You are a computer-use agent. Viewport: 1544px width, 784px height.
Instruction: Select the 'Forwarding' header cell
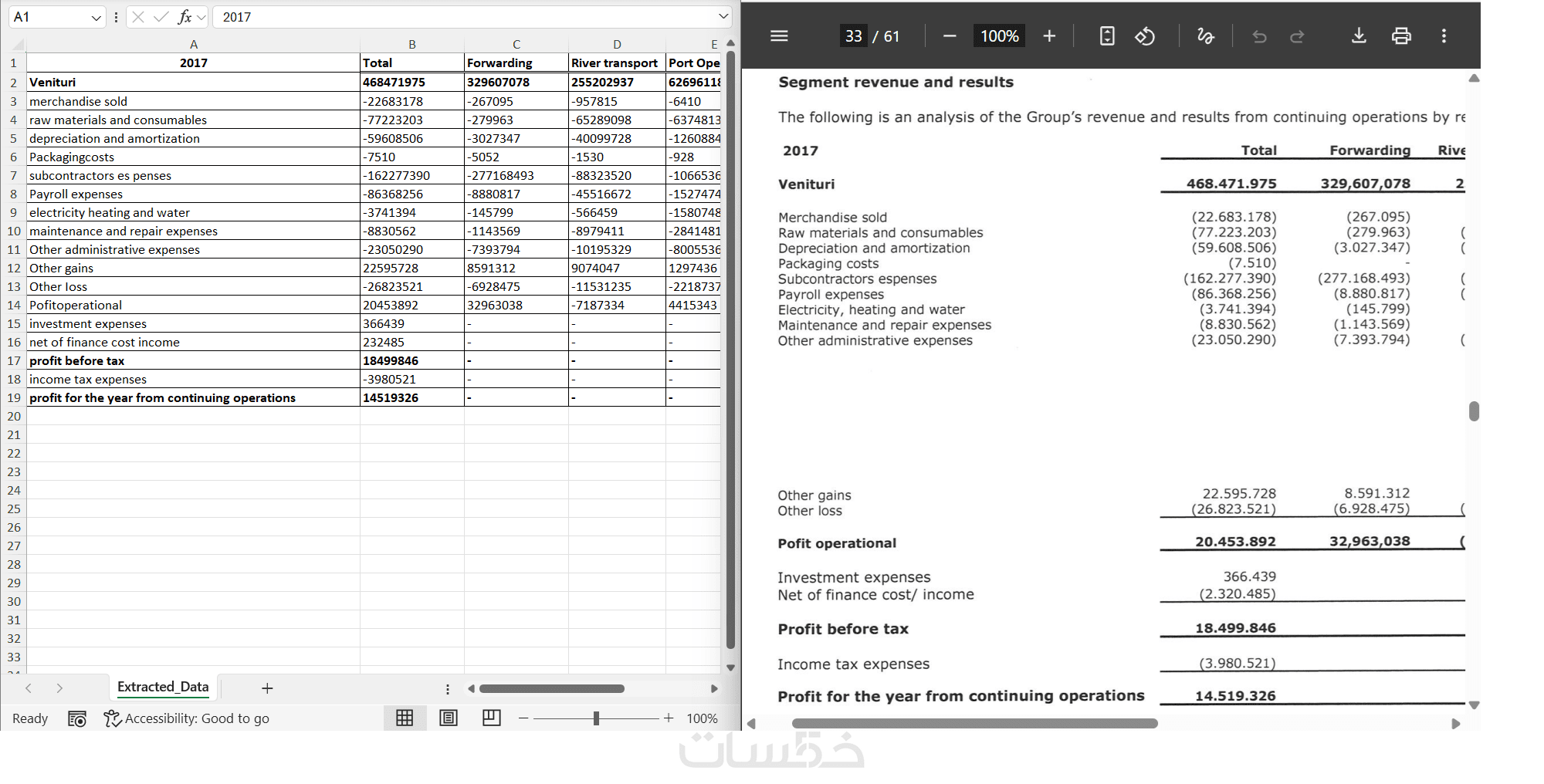coord(516,63)
